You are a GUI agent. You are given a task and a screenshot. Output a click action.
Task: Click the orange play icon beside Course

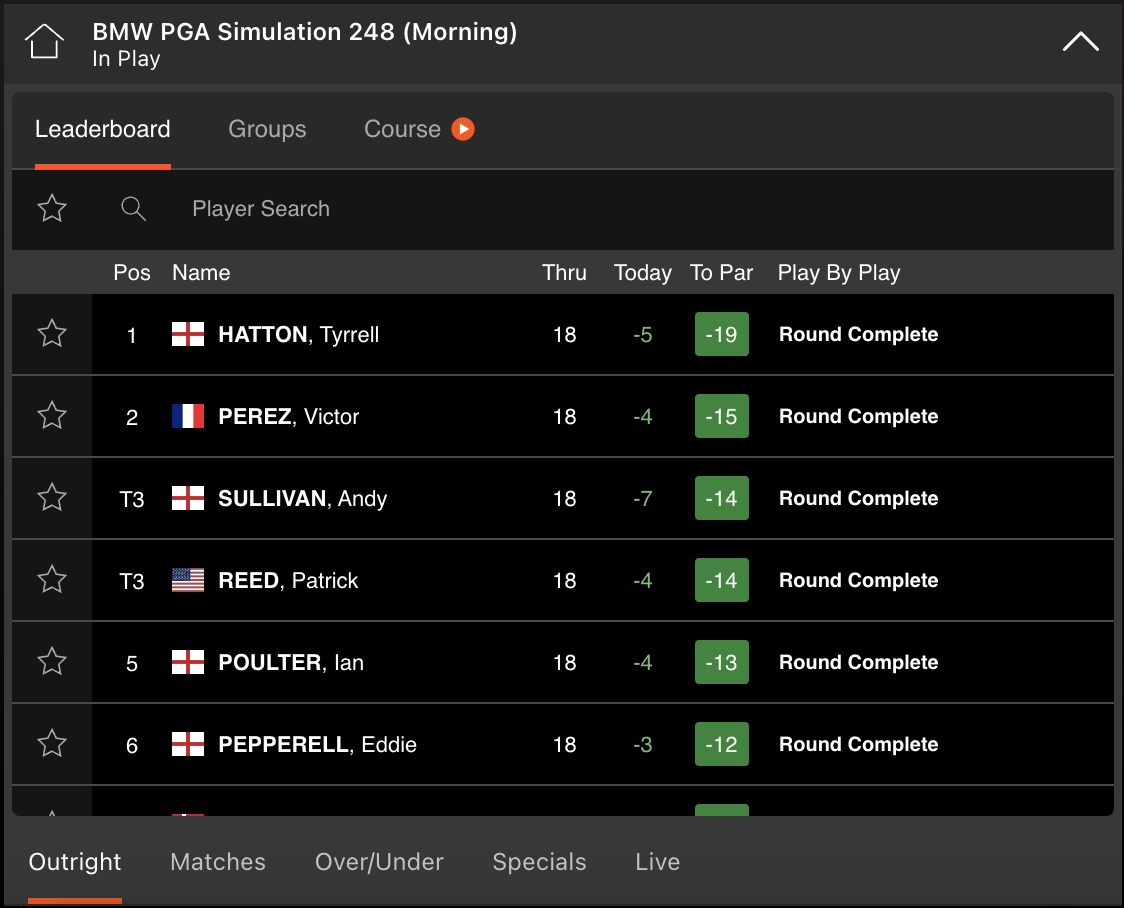pyautogui.click(x=462, y=129)
